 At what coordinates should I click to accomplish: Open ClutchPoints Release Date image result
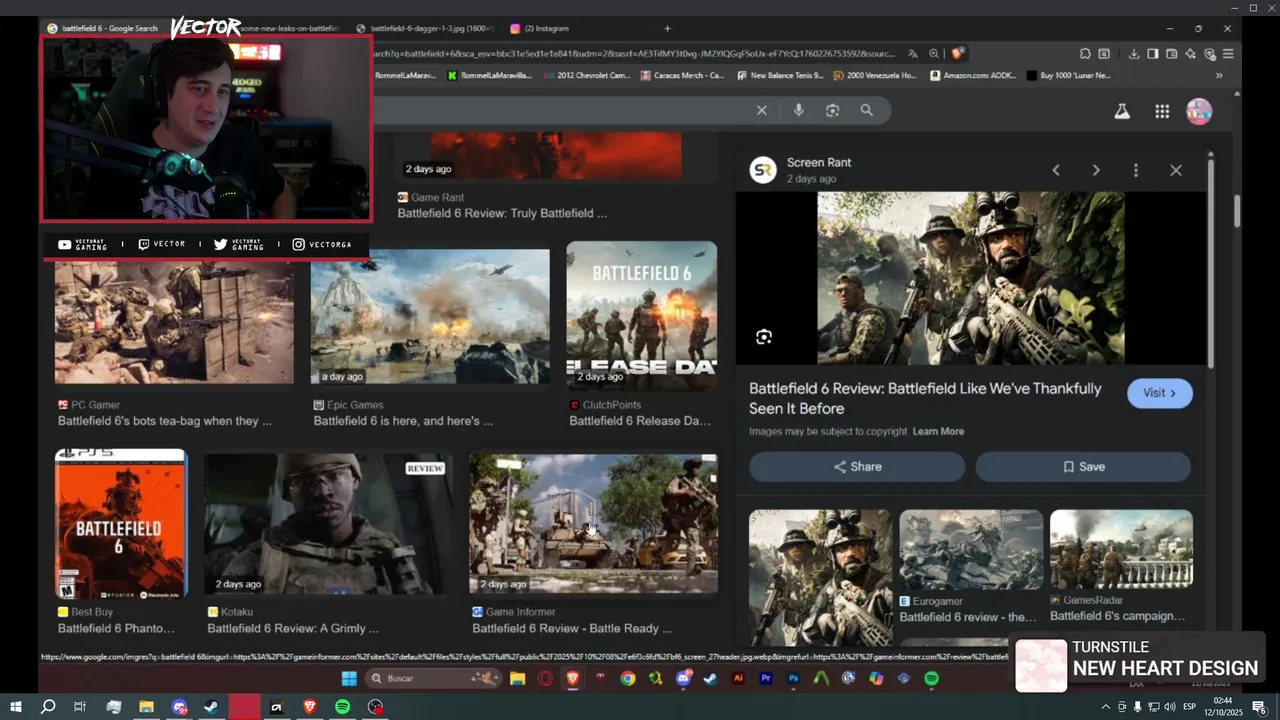point(642,316)
